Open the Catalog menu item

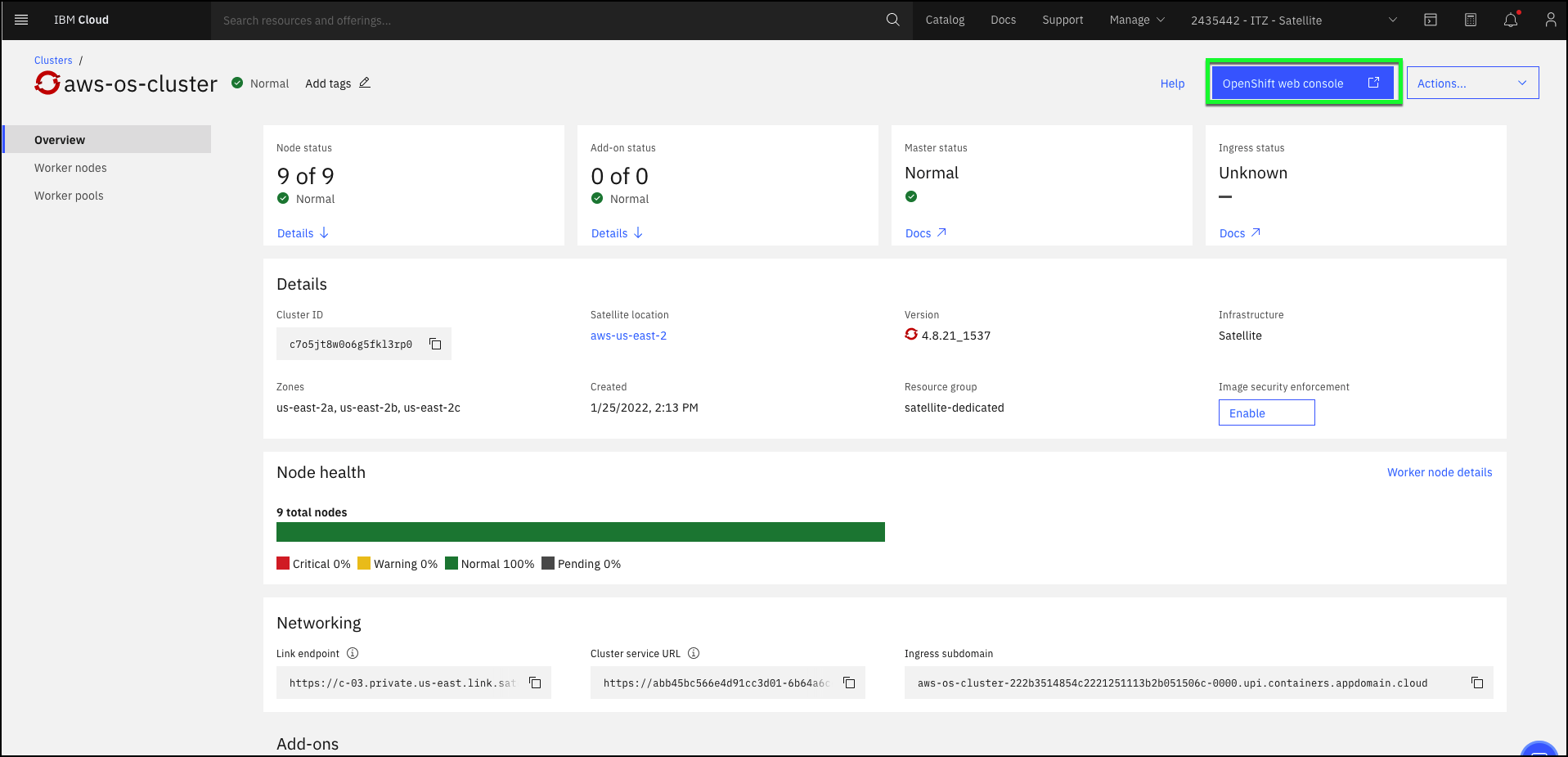(x=945, y=20)
